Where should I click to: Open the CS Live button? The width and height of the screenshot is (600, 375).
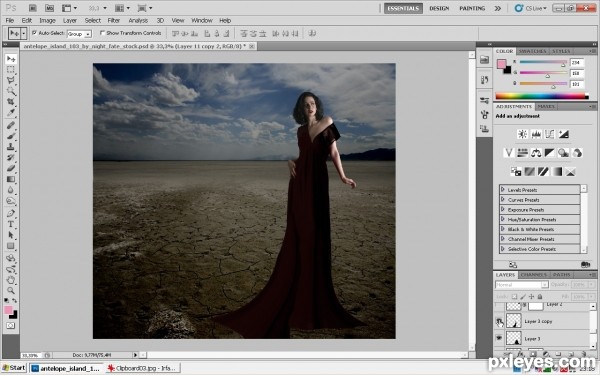(x=531, y=8)
